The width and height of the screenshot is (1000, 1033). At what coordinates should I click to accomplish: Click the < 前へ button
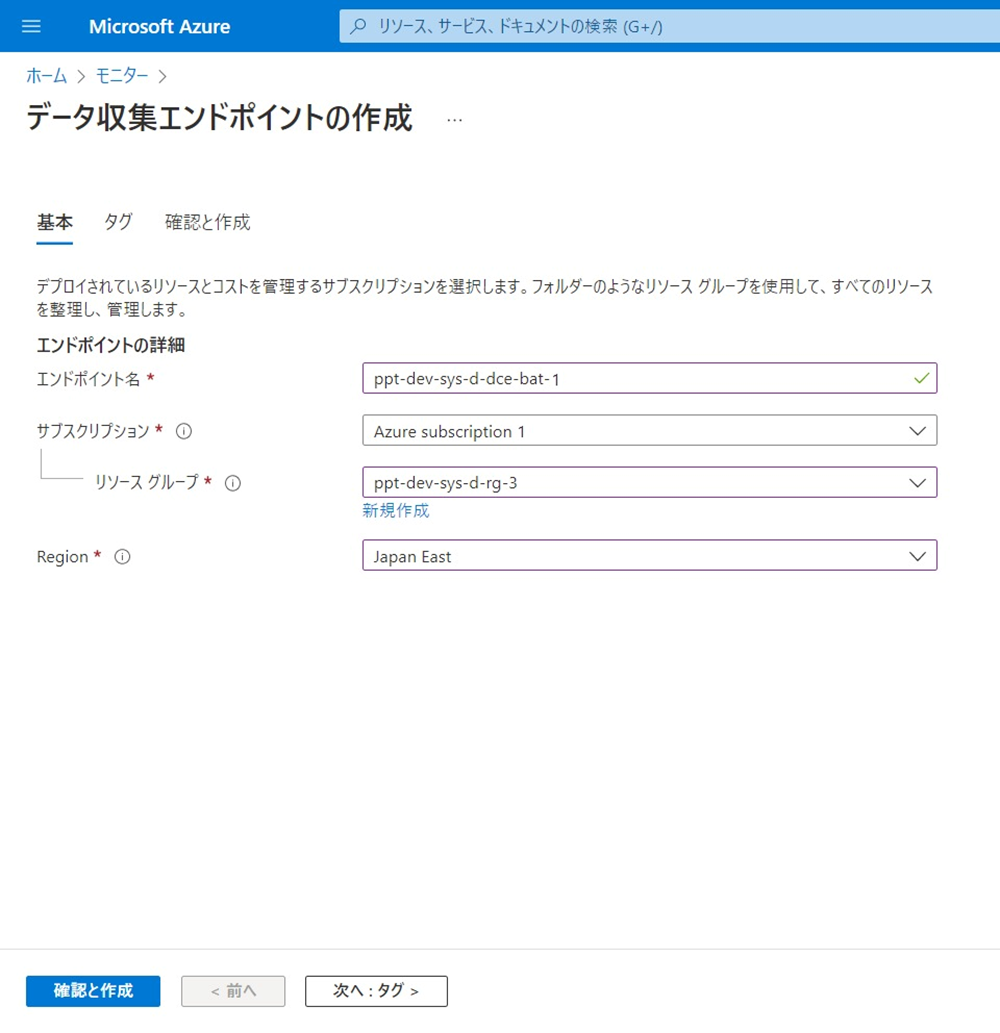tap(233, 991)
